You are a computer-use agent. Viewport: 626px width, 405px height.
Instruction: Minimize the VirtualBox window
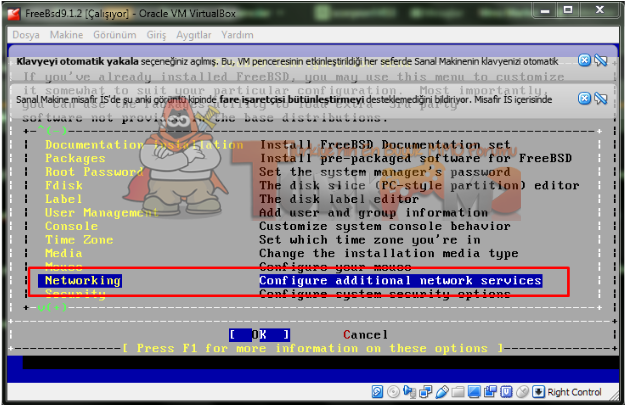[545, 10]
